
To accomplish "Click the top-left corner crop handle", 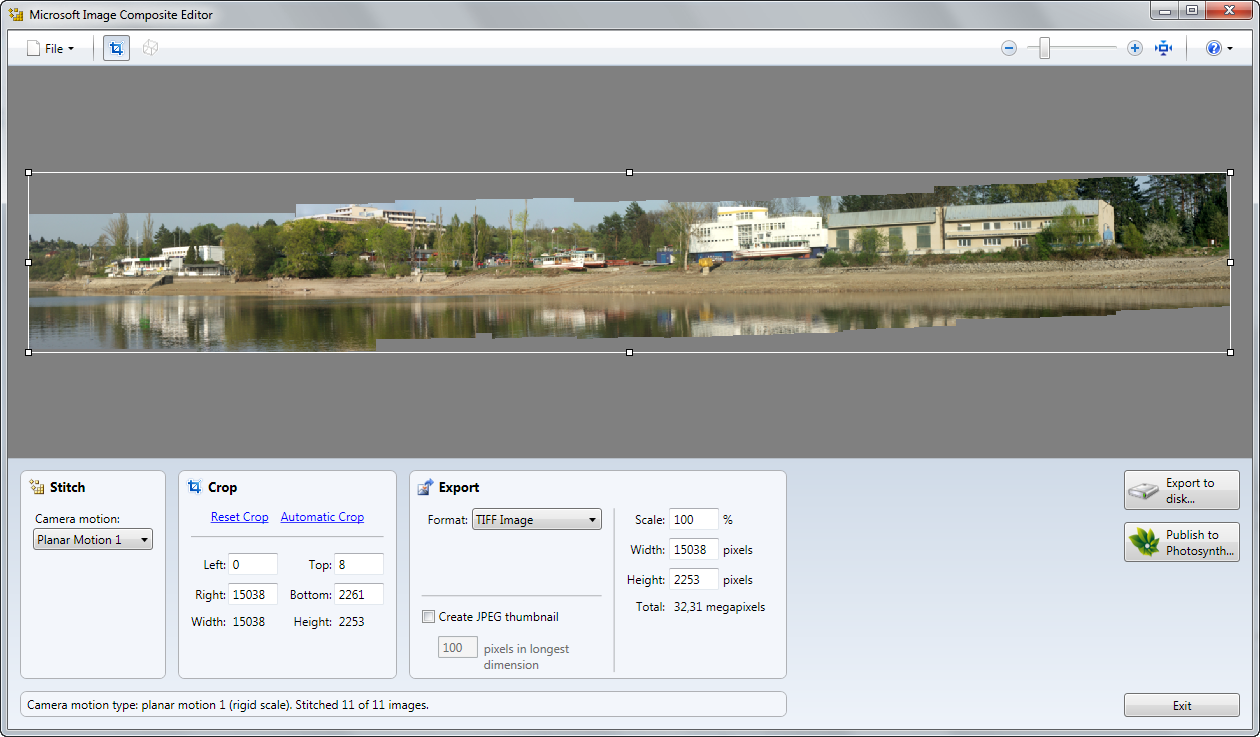I will [28, 173].
